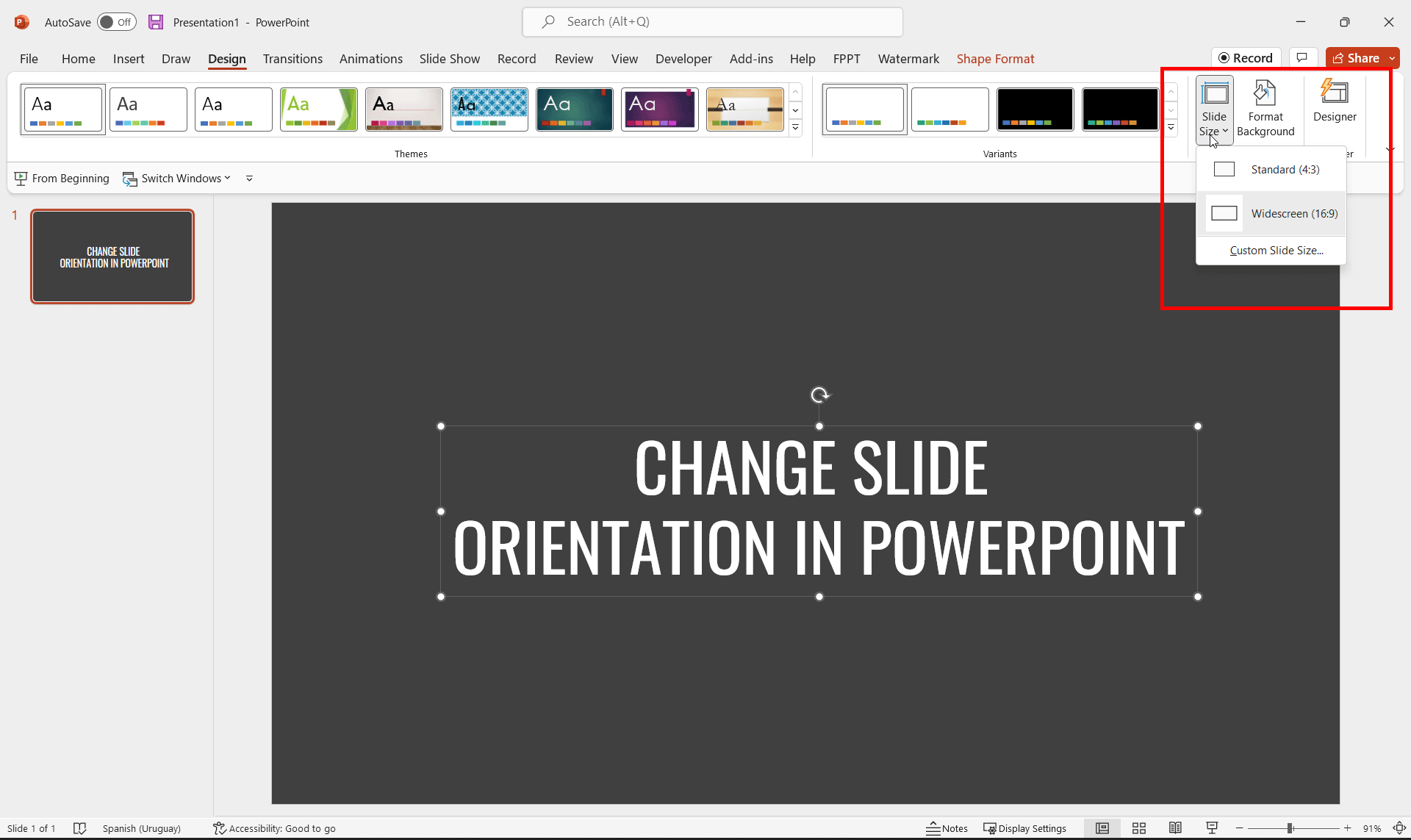The height and width of the screenshot is (840, 1411).
Task: Open the Animations menu tab
Action: click(371, 58)
